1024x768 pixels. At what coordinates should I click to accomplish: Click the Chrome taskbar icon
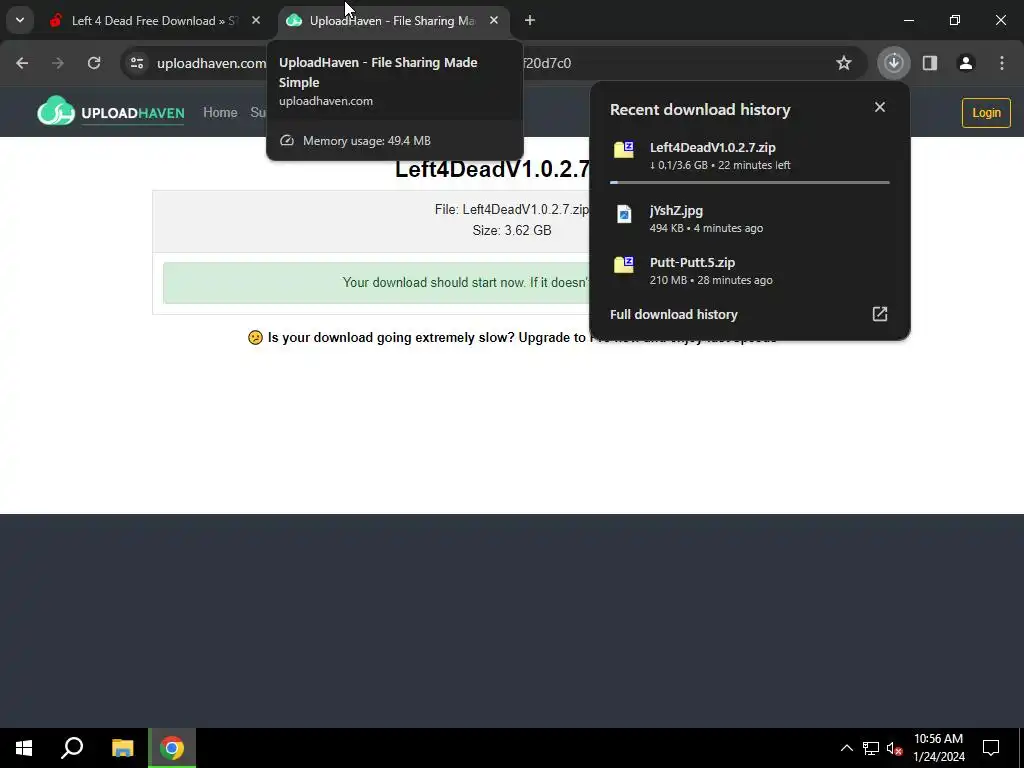[172, 748]
